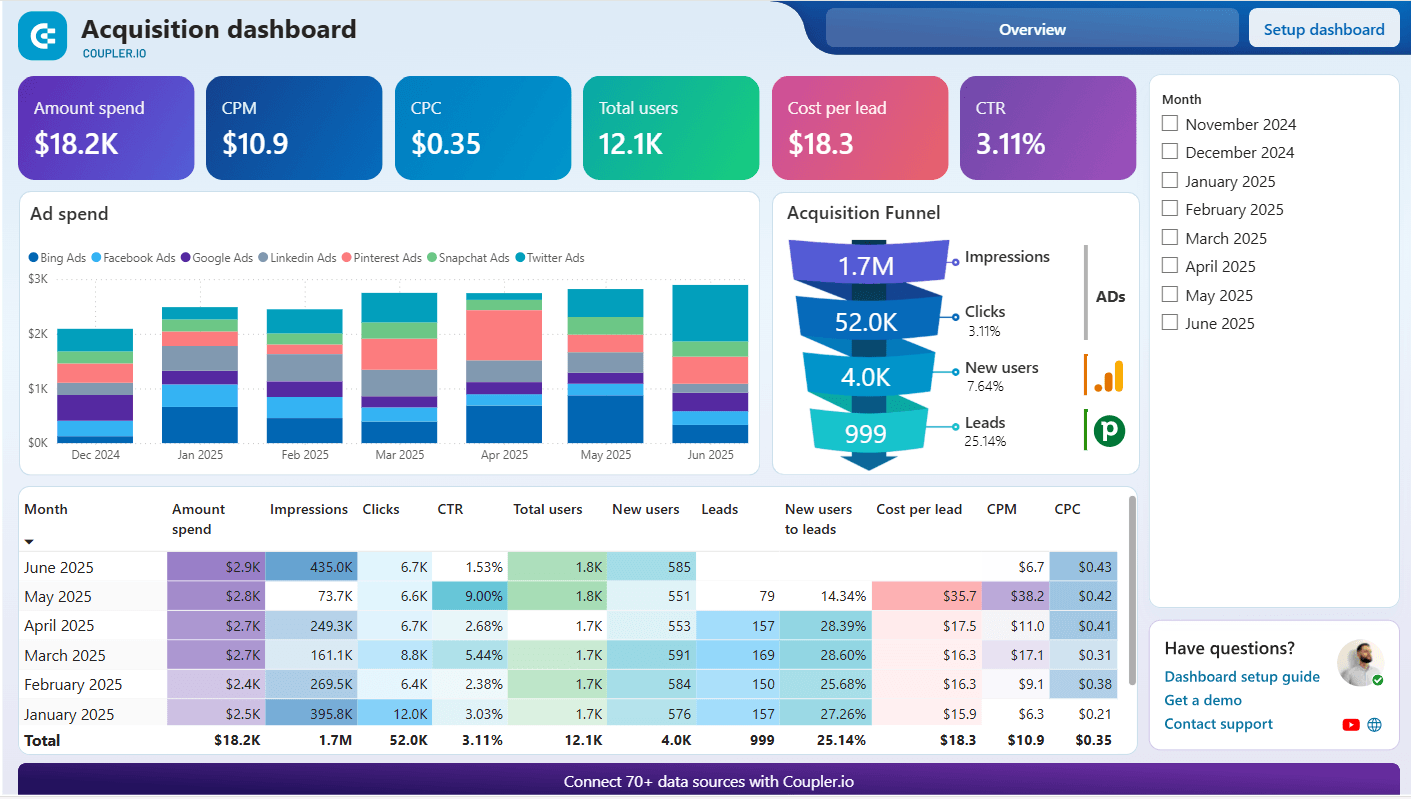Open the YouTube icon in the questions panel
Screen dimensions: 1411x799
click(x=1351, y=725)
